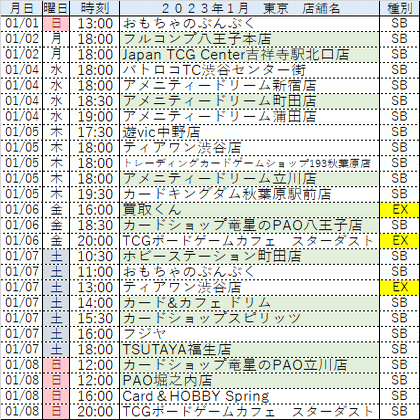Screen dimensions: 420x420
Task: Select 01/06 date in 買取くん row
Action: [x=21, y=209]
